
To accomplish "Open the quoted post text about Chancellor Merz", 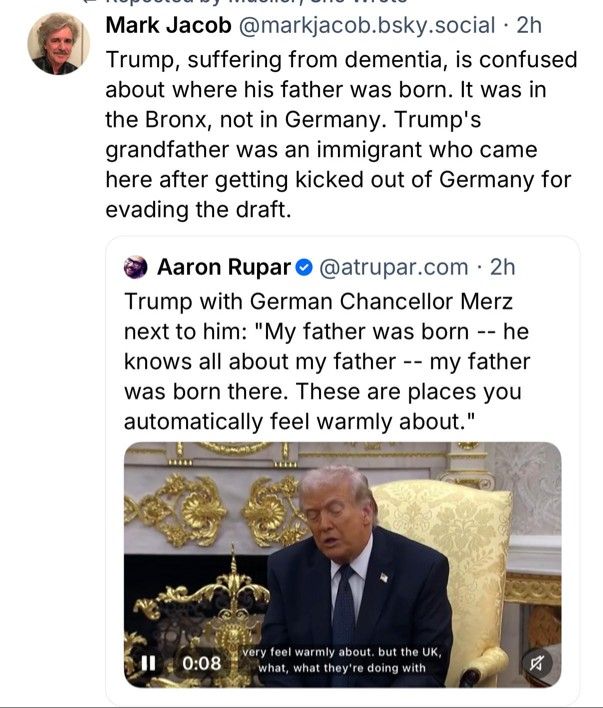I will point(327,361).
